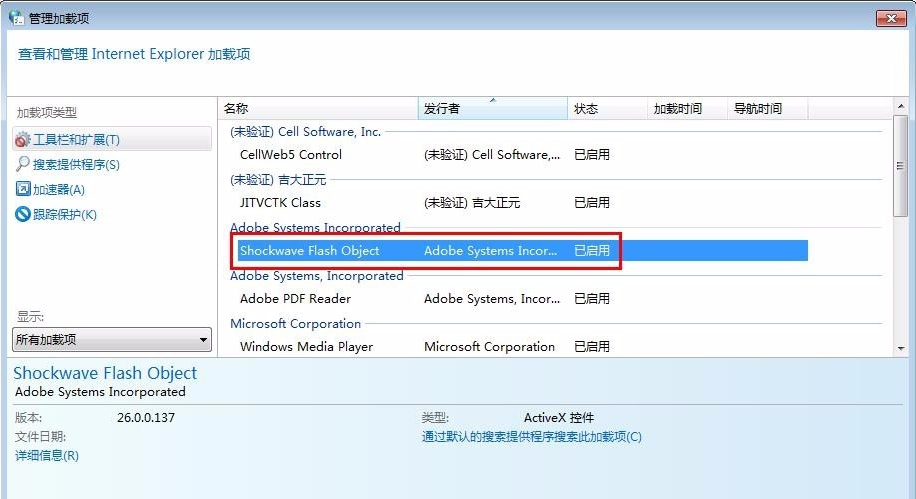Click the 状态 column header
This screenshot has width=916, height=499.
click(607, 109)
